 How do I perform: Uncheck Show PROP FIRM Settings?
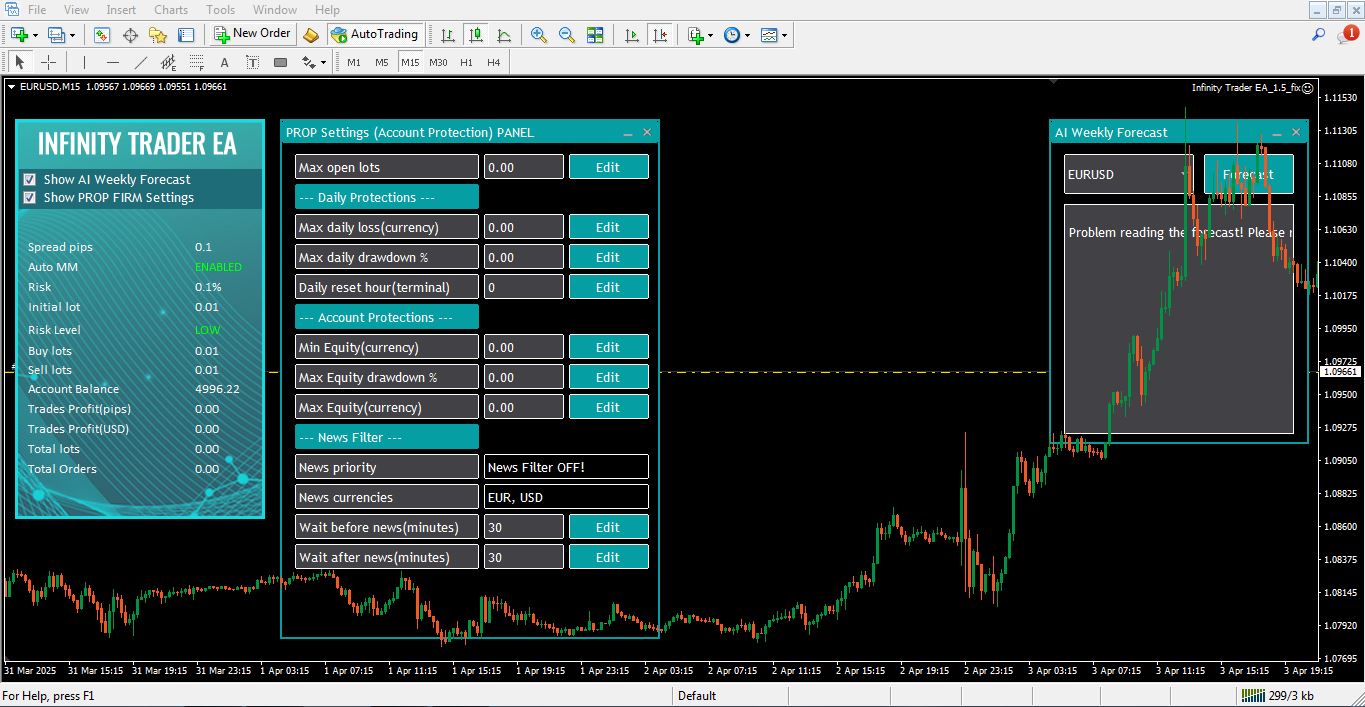(x=30, y=197)
